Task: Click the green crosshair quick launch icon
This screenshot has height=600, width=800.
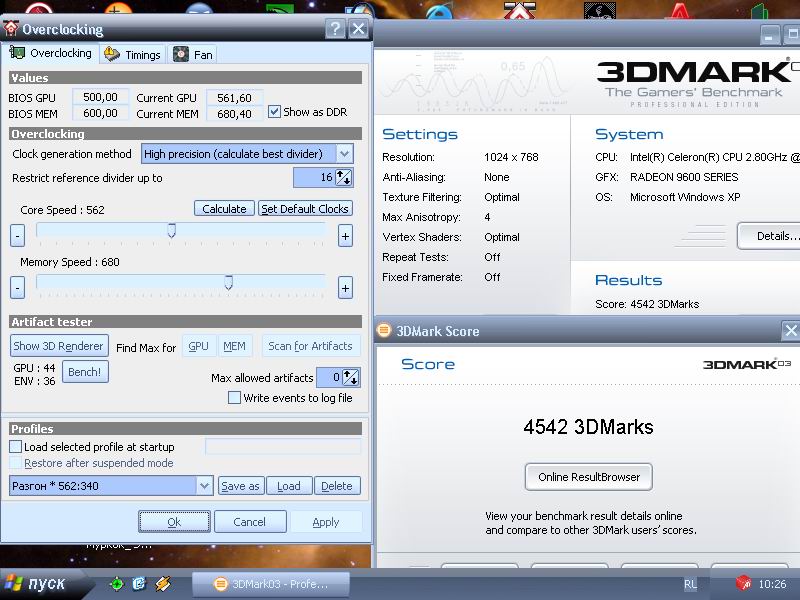Action: click(x=116, y=584)
